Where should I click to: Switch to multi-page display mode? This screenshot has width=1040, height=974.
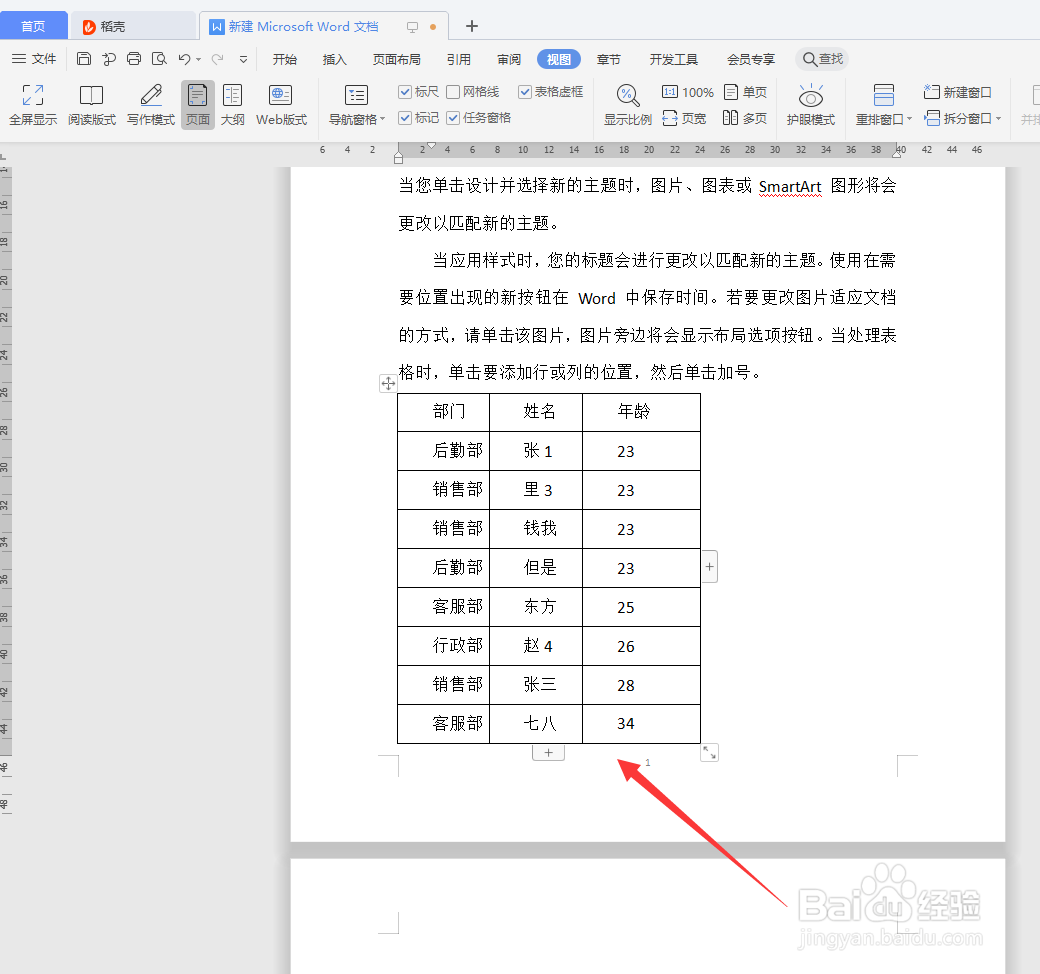[745, 117]
